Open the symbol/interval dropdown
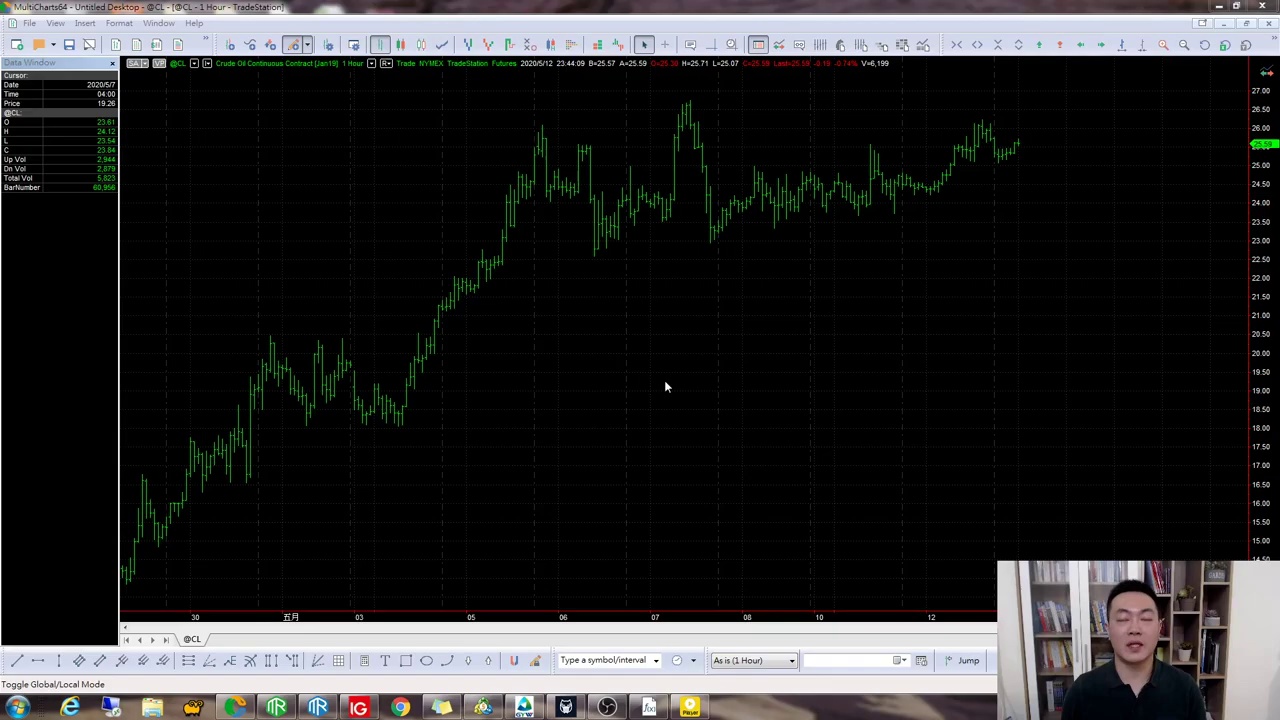Viewport: 1280px width, 720px height. coord(656,661)
